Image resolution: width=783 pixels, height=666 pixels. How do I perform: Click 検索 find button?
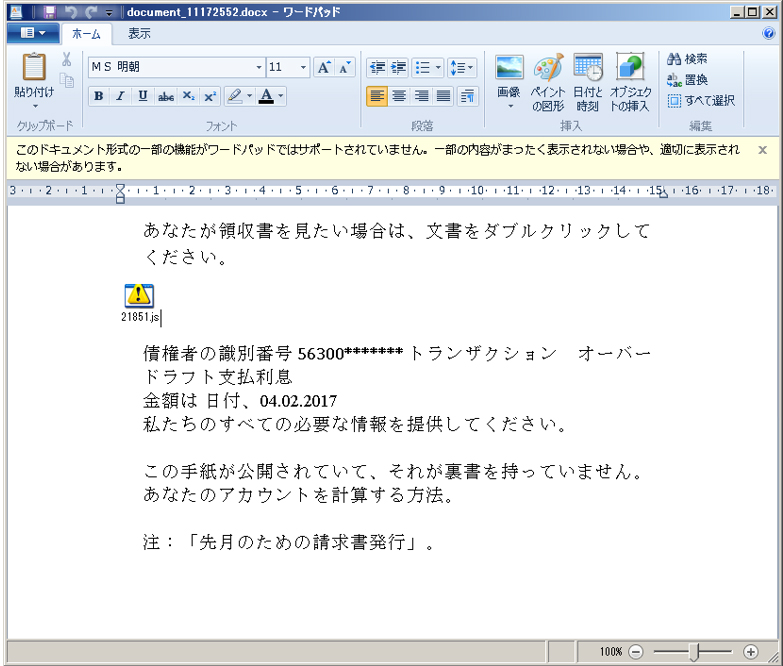[x=687, y=59]
